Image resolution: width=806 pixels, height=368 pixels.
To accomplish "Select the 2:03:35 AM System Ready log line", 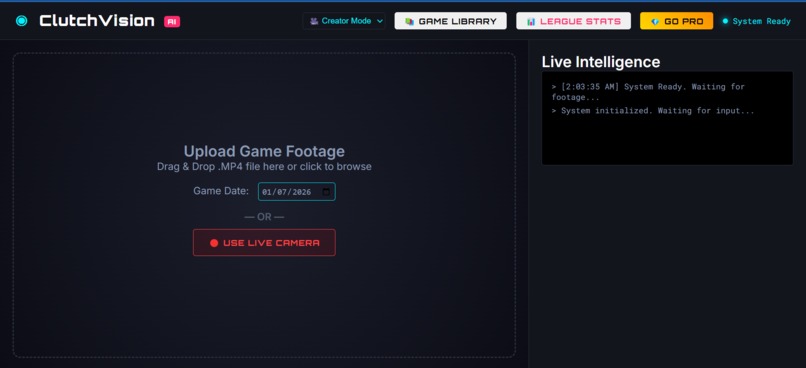I will point(648,92).
